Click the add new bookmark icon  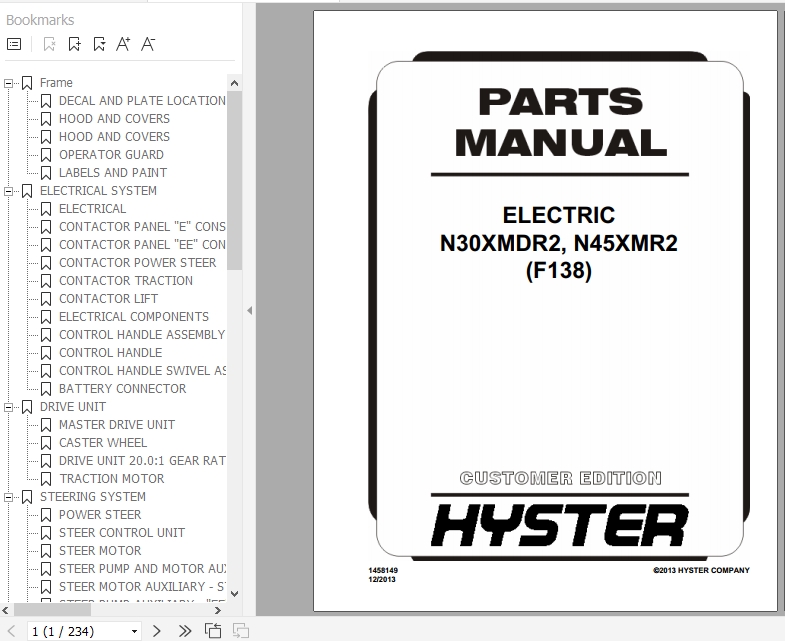pos(74,44)
